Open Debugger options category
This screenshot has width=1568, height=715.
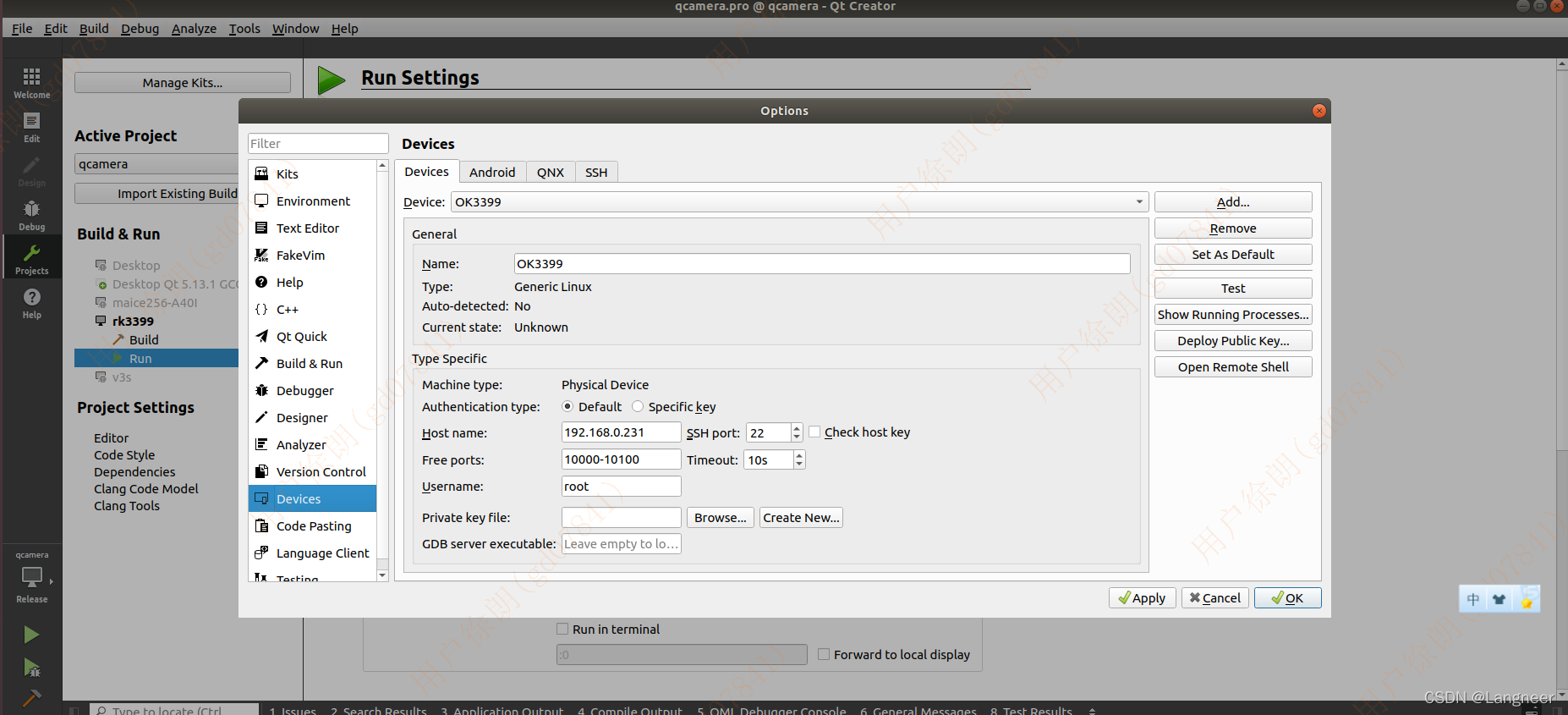click(312, 390)
